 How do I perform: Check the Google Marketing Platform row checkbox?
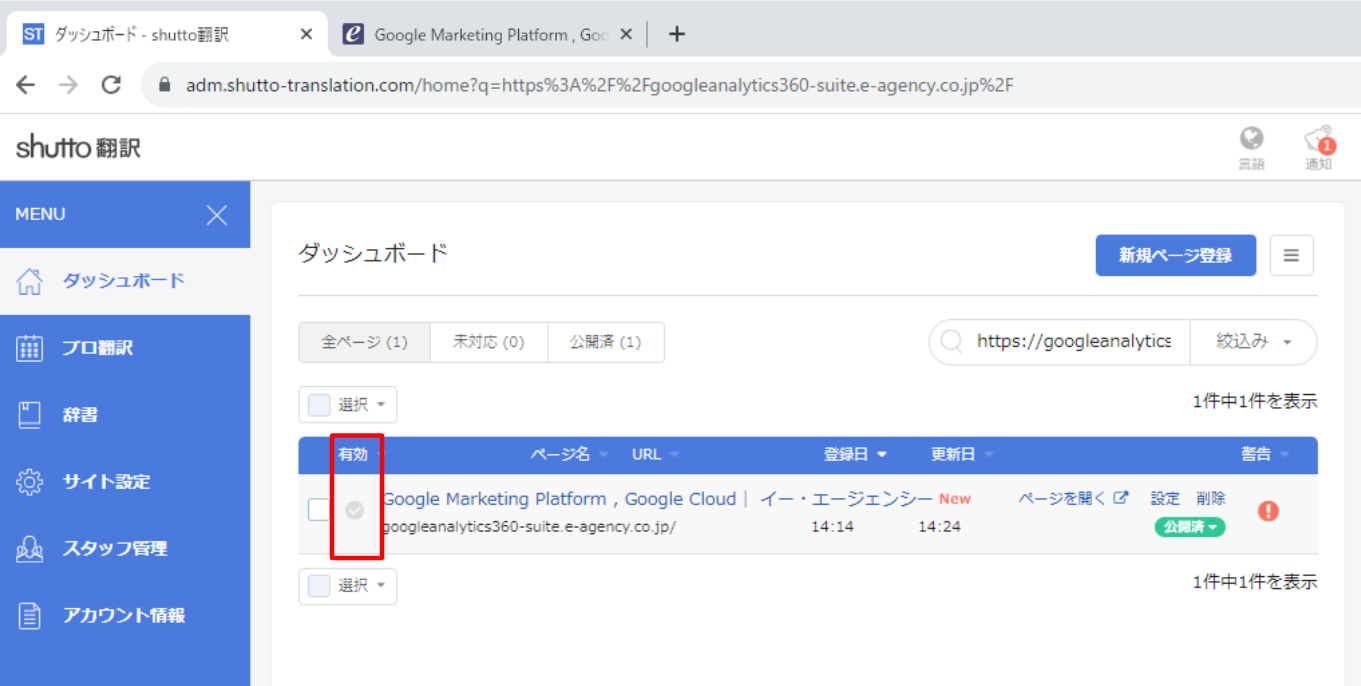tap(318, 510)
